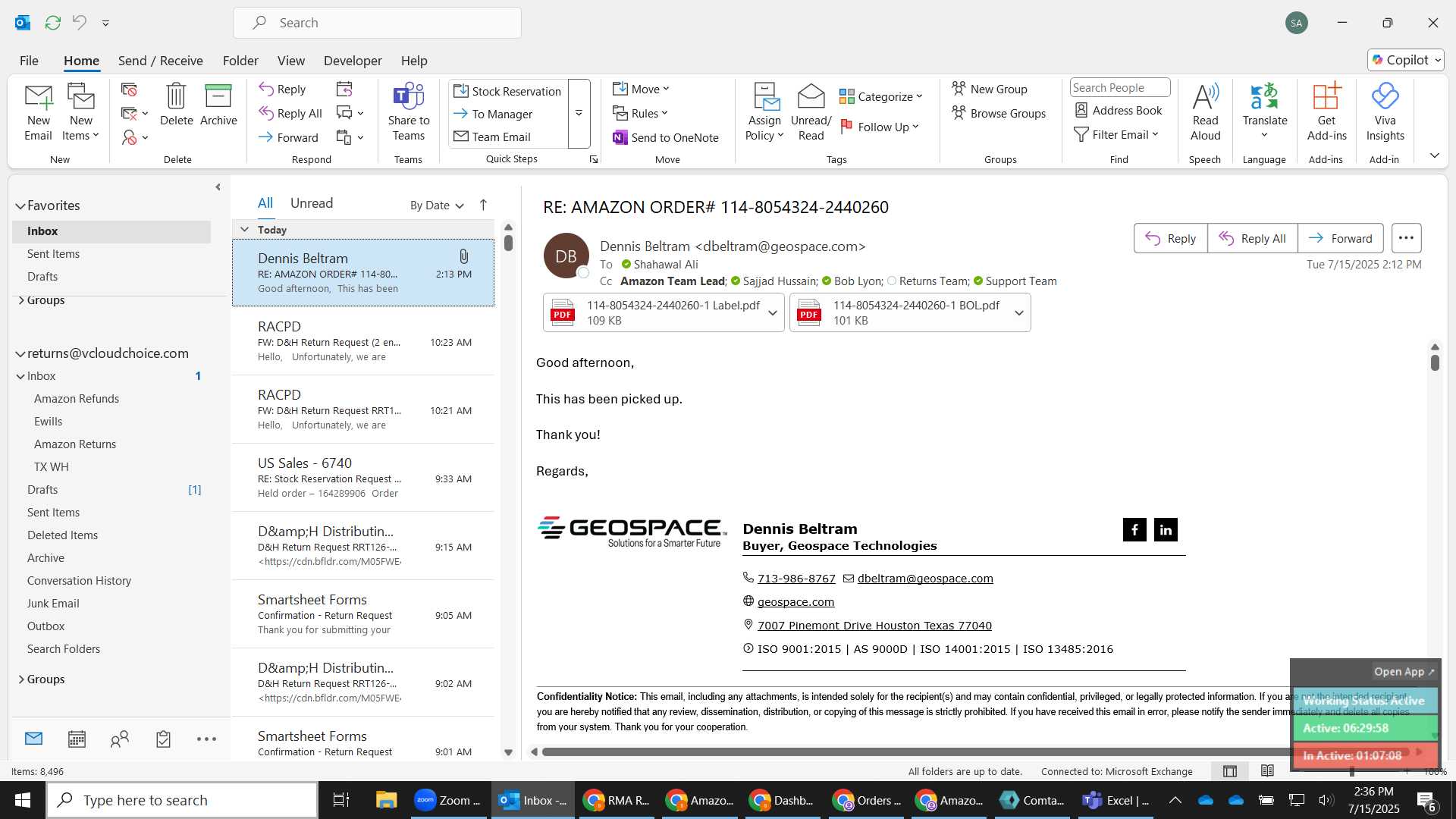Click Stock Reservation quick step
The height and width of the screenshot is (819, 1456).
click(x=507, y=91)
